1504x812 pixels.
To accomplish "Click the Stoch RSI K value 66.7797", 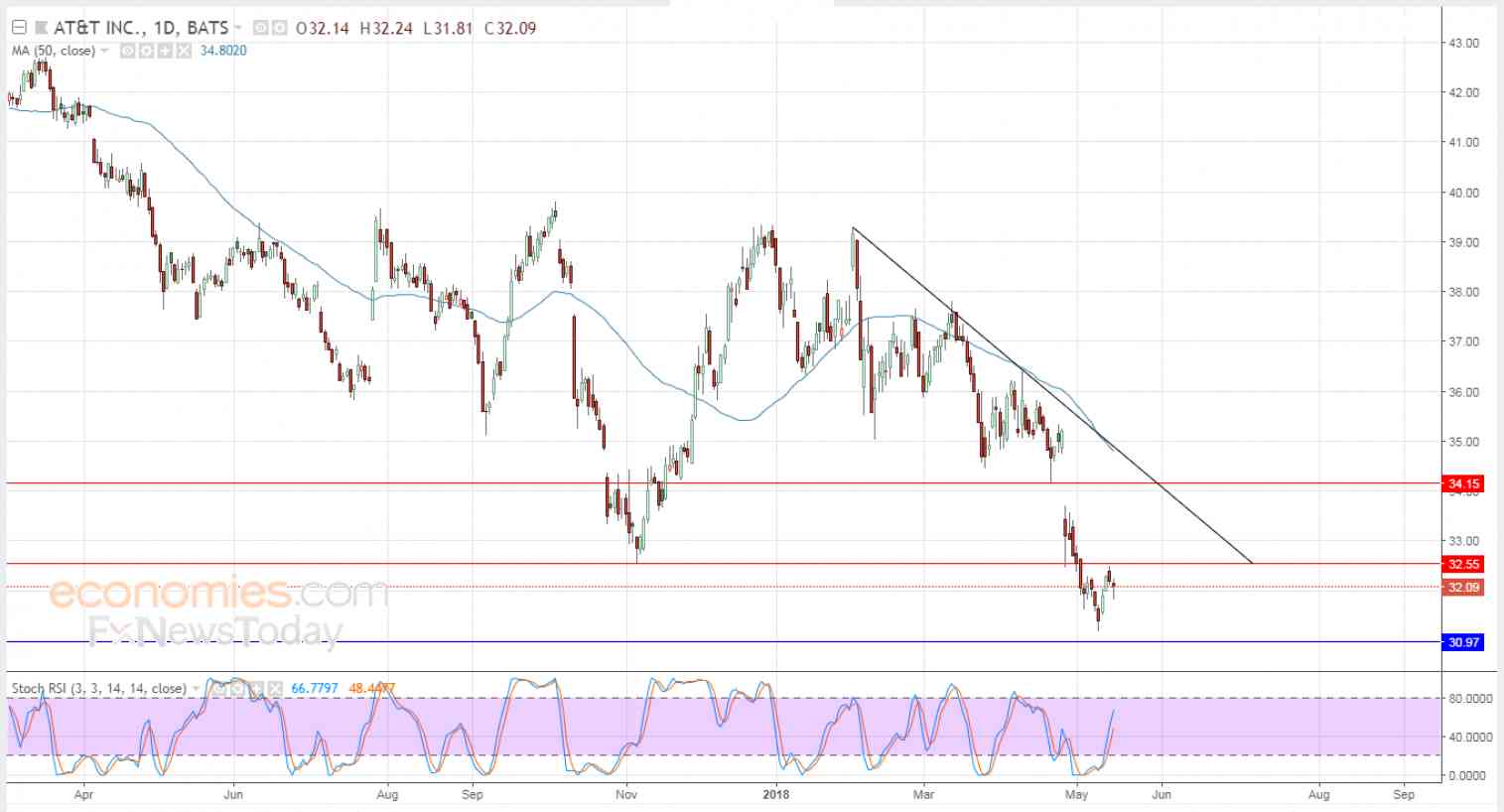I will (x=316, y=688).
